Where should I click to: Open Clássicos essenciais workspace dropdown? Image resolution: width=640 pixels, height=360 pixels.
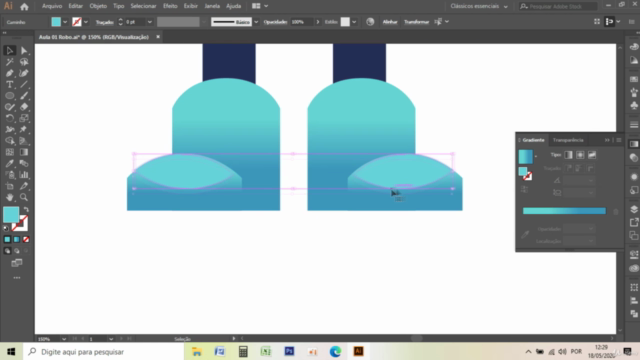coord(479,6)
